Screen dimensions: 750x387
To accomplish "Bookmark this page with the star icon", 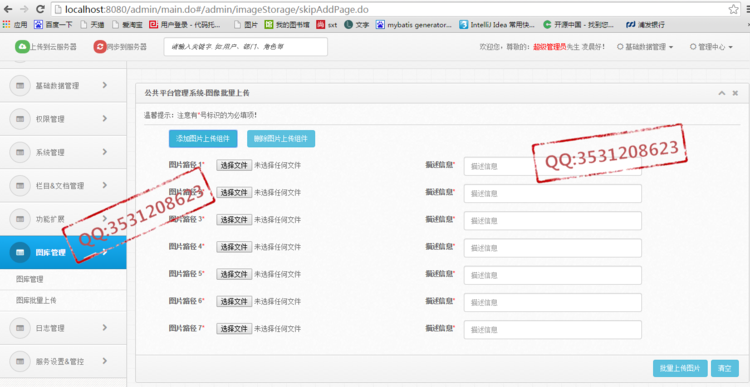I will (733, 9).
